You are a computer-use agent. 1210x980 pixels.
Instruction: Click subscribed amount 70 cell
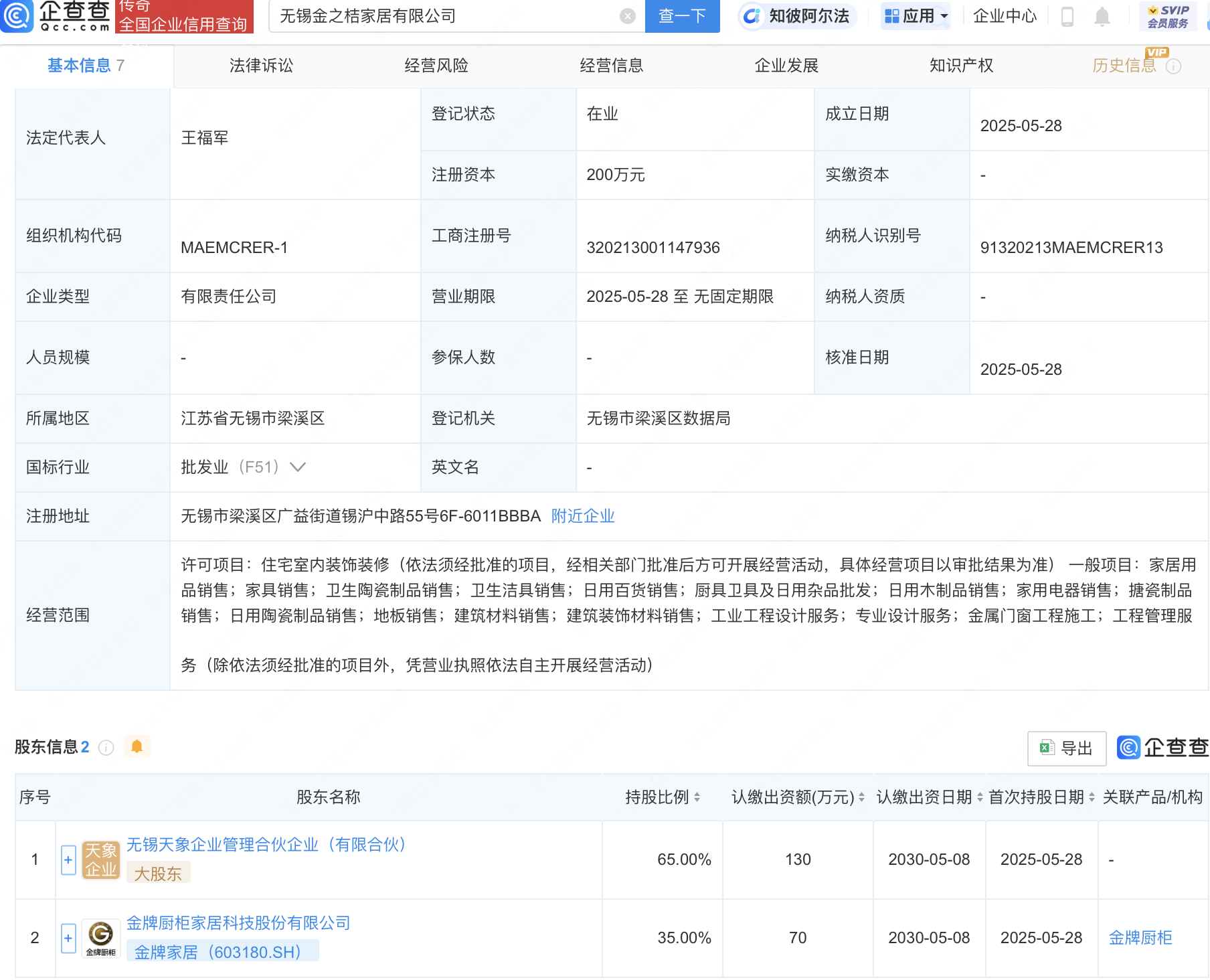tap(798, 938)
